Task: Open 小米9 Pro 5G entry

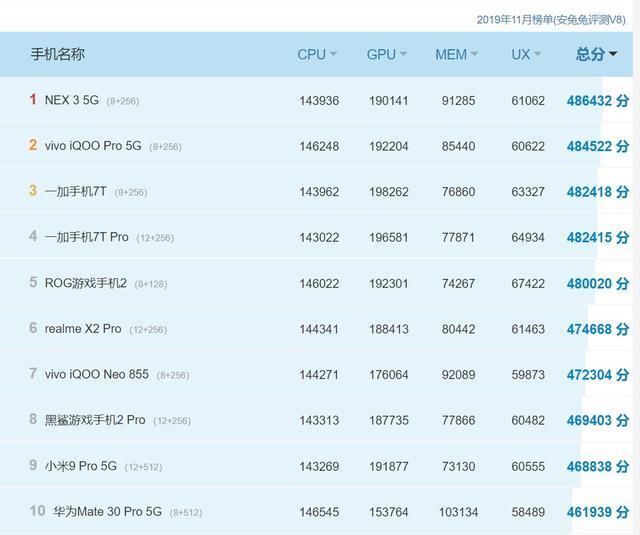Action: pyautogui.click(x=81, y=466)
